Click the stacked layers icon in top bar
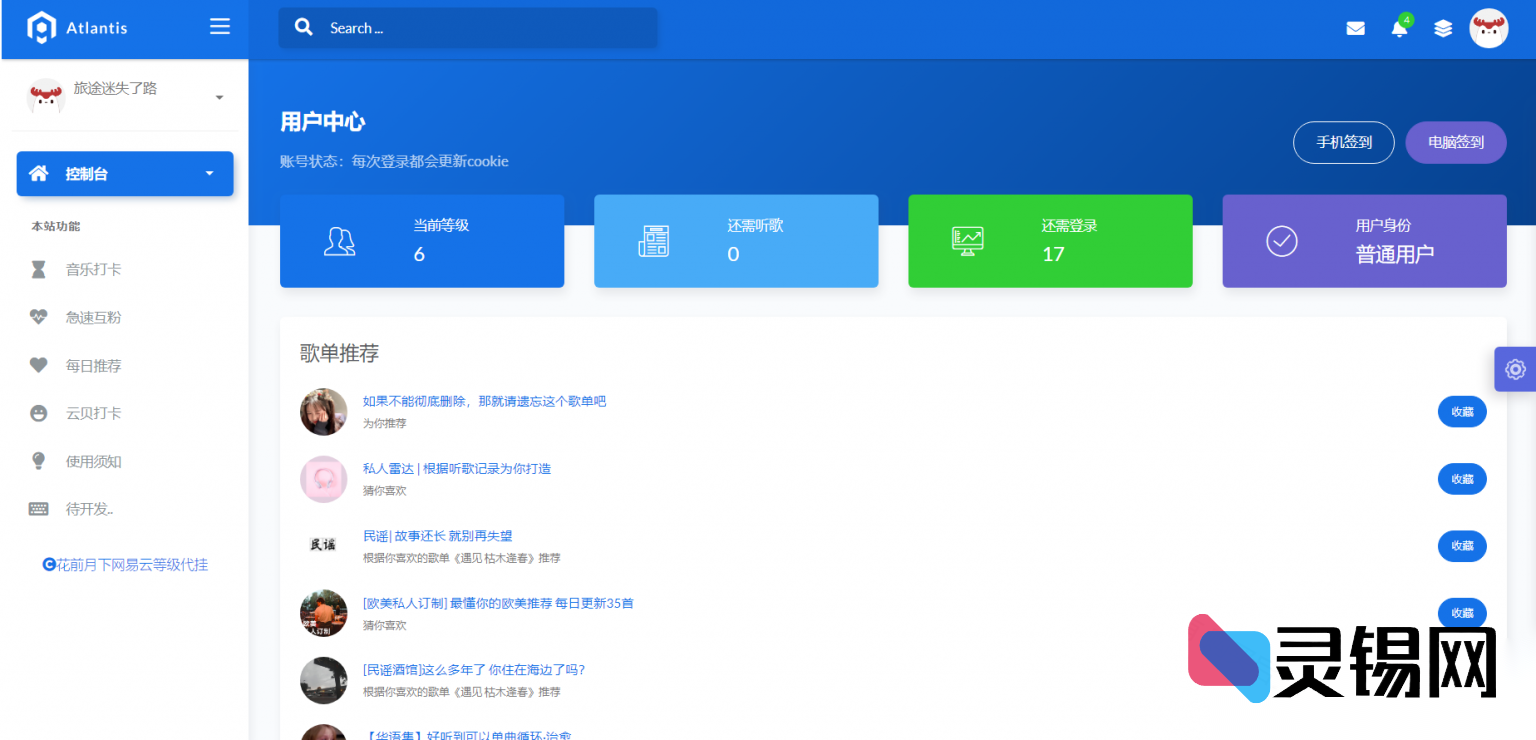Screen dimensions: 1536x740 (1443, 28)
